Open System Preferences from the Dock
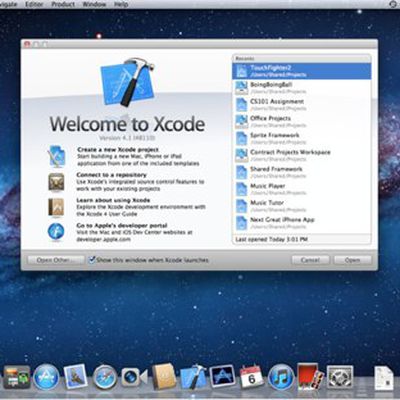This screenshot has width=400, height=400. [340, 378]
